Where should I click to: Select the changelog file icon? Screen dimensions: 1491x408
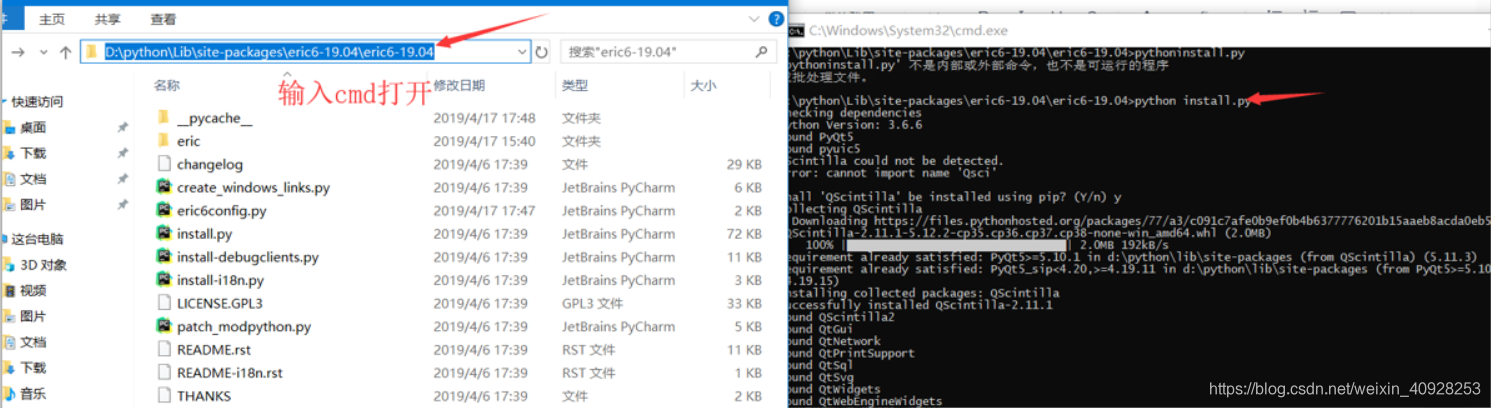click(165, 164)
